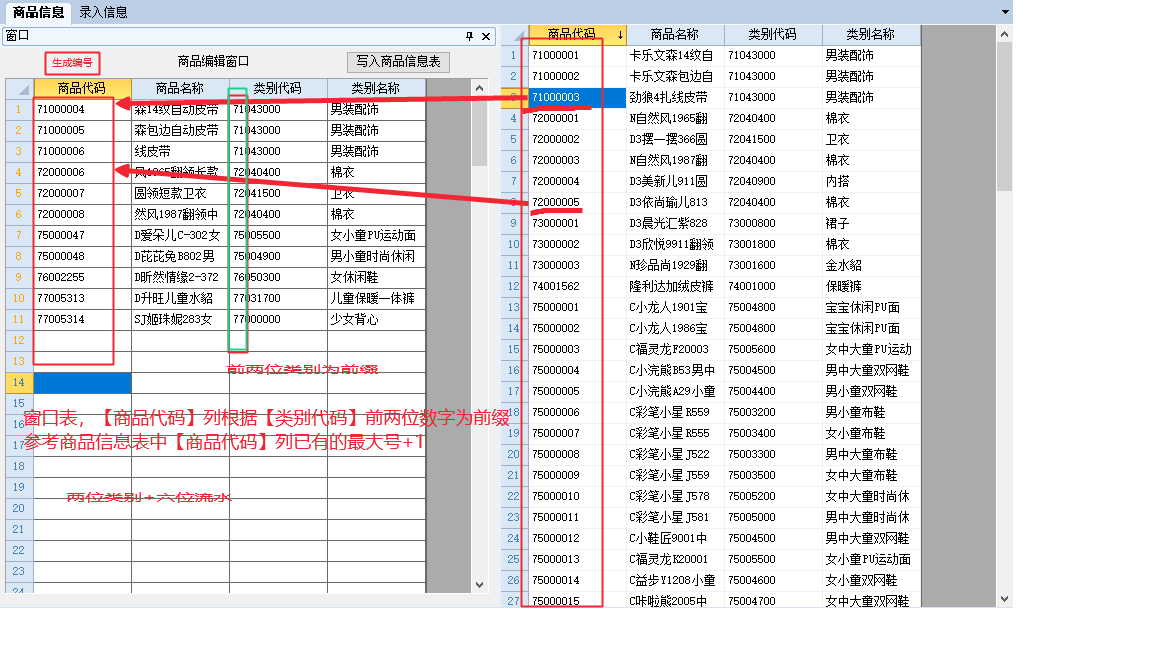Select the 商品信息 tab
Image resolution: width=1152 pixels, height=648 pixels.
click(x=38, y=12)
